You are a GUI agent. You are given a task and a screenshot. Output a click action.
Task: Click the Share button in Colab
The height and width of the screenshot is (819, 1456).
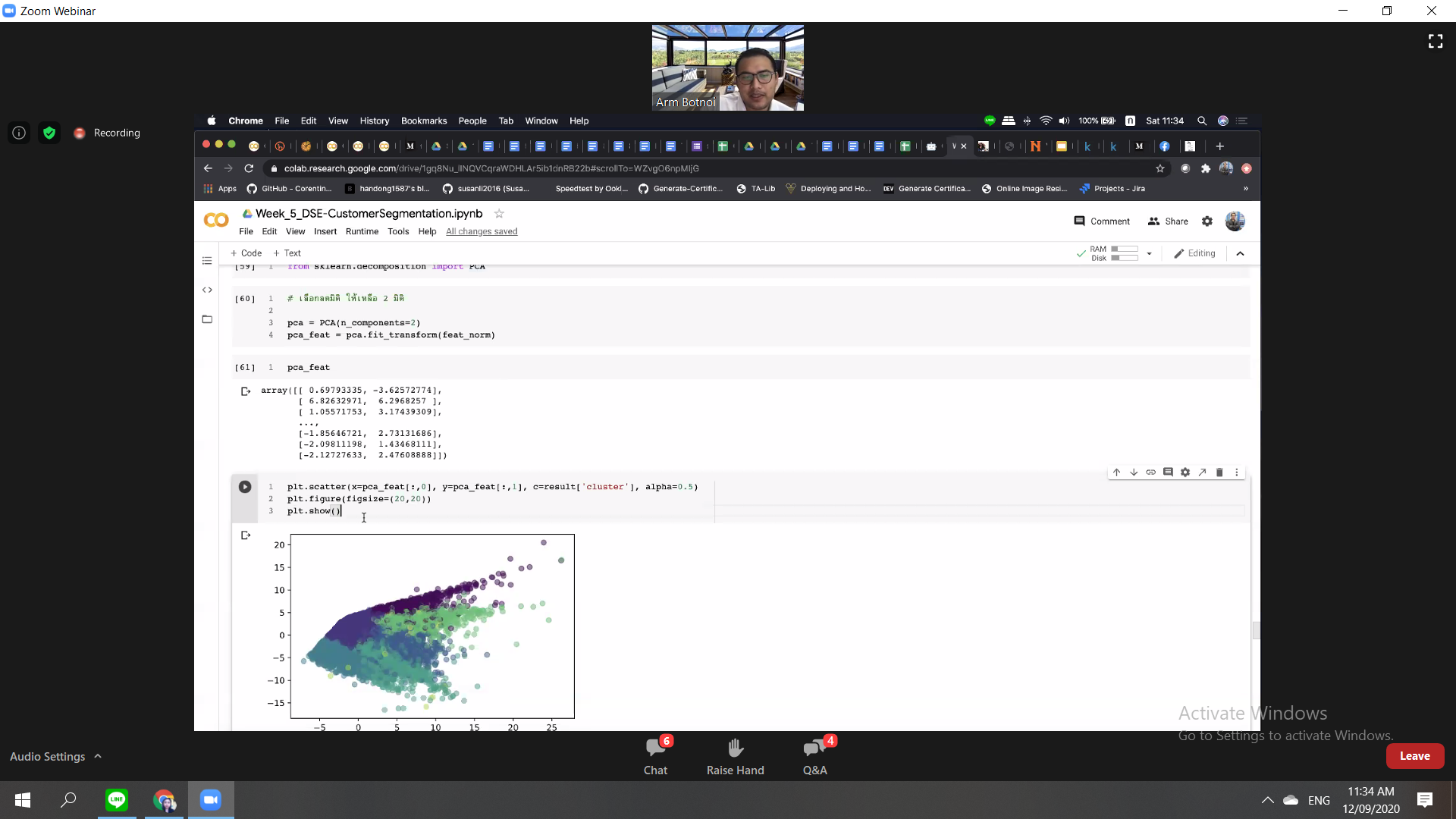tap(1168, 221)
